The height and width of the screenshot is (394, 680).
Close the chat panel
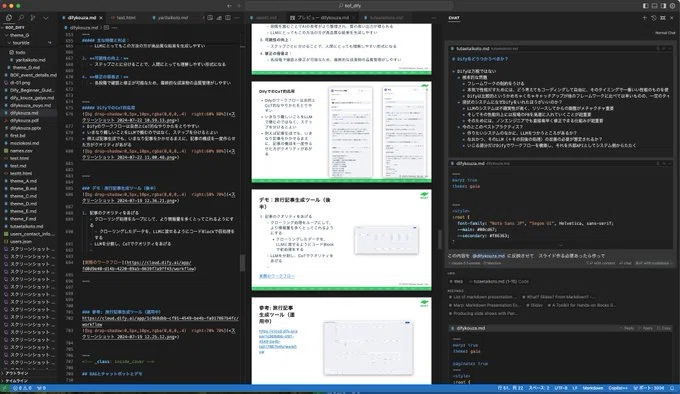click(672, 18)
